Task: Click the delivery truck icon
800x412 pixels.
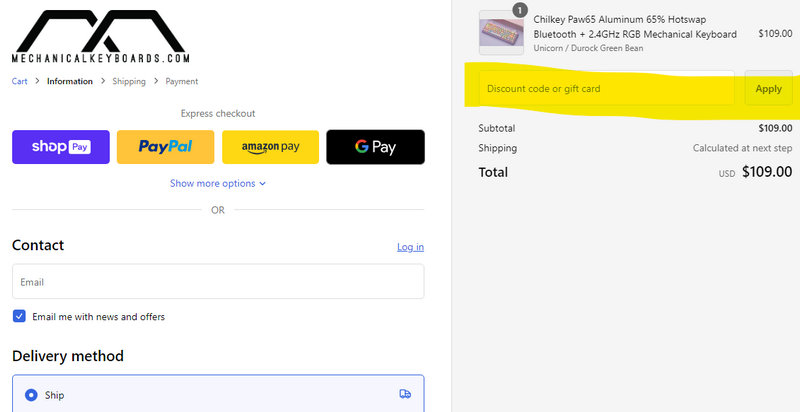Action: click(405, 395)
